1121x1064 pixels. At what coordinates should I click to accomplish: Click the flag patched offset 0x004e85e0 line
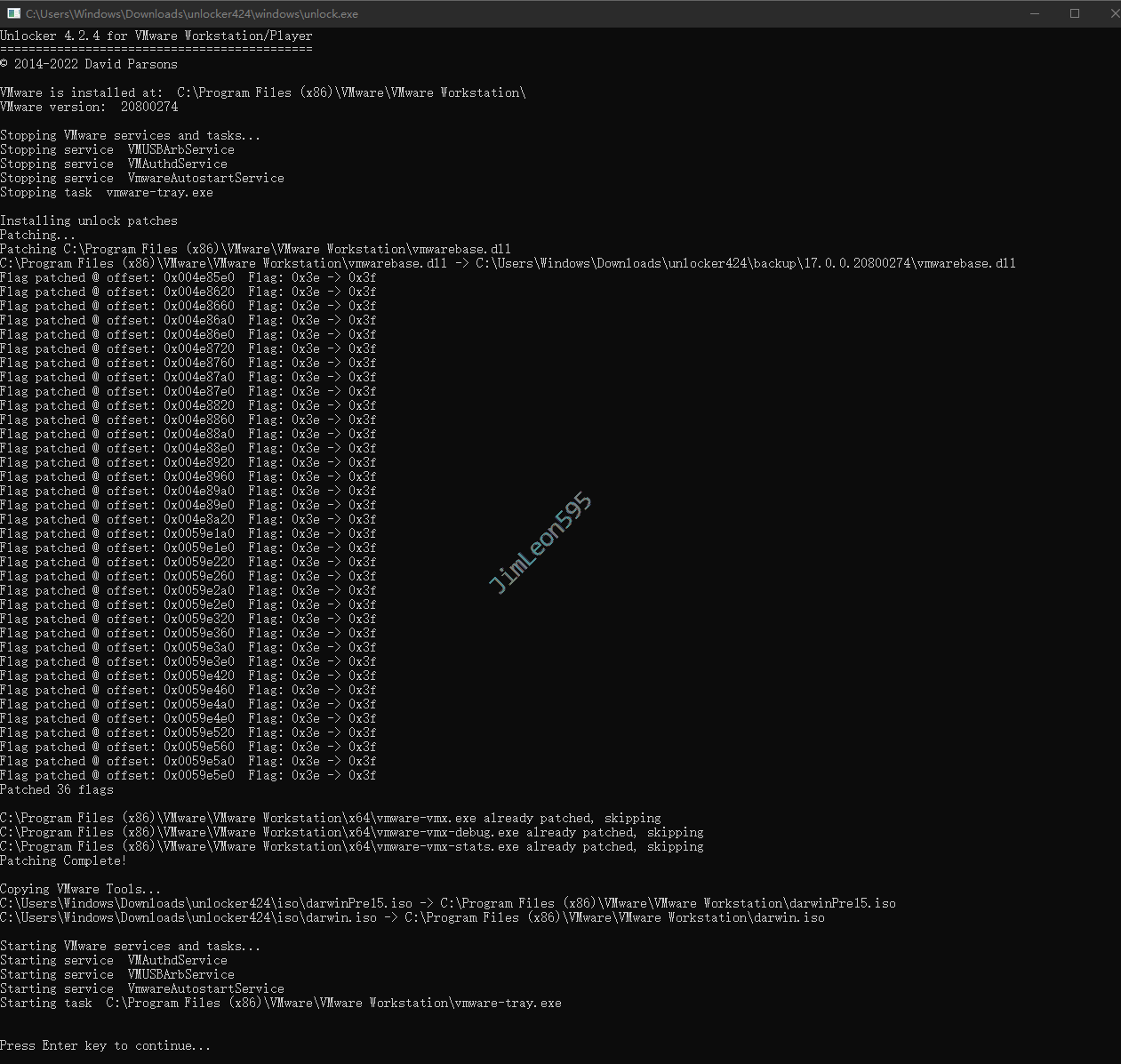tap(188, 278)
